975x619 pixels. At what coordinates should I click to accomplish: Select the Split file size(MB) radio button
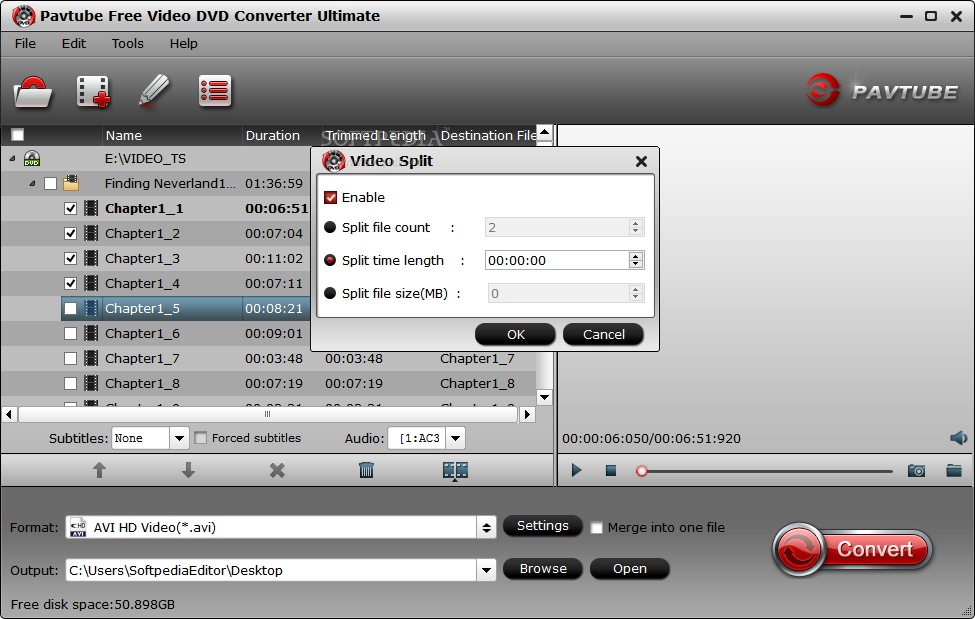pos(330,293)
